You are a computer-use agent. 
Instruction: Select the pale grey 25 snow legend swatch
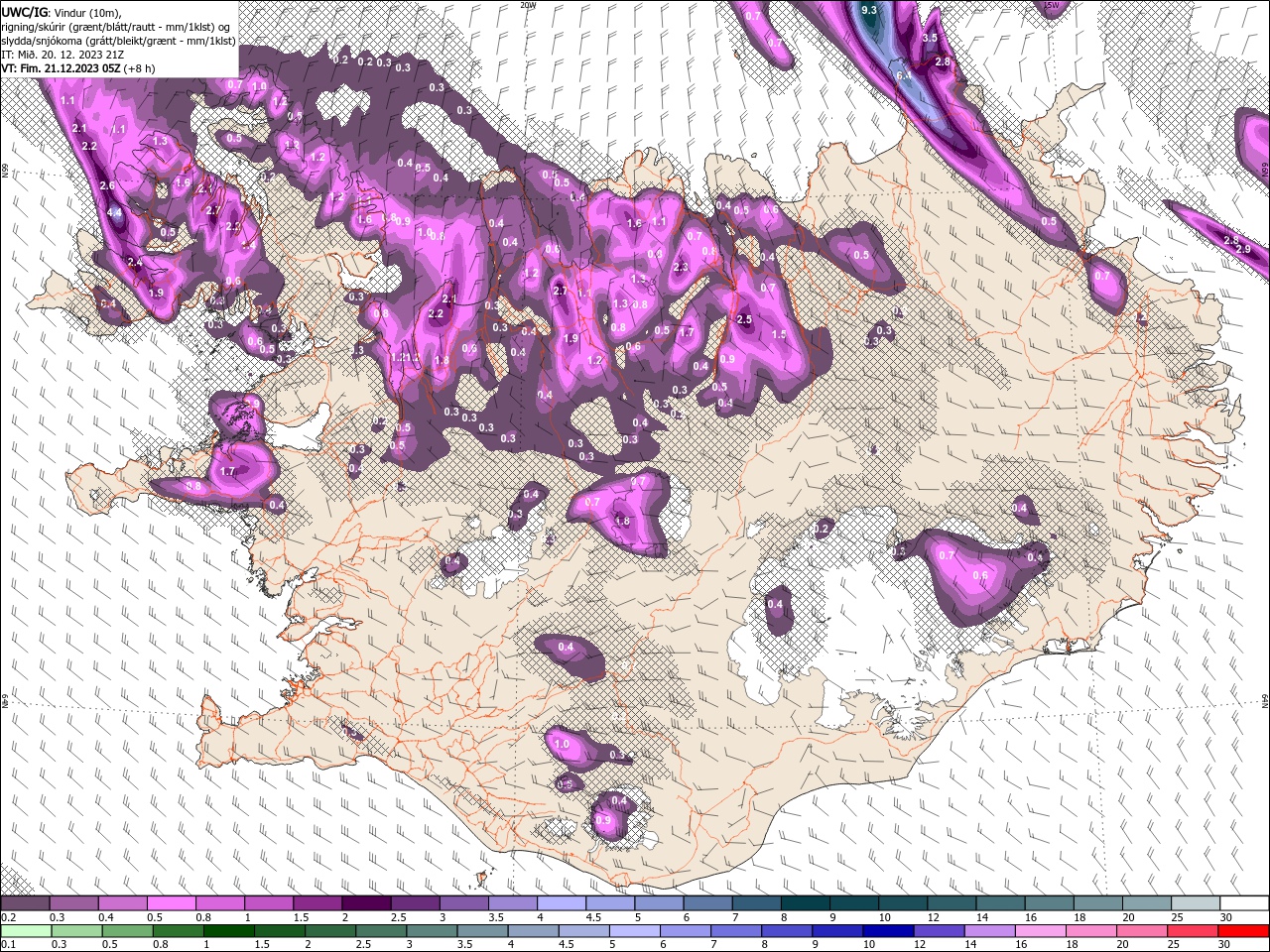[x=1195, y=903]
